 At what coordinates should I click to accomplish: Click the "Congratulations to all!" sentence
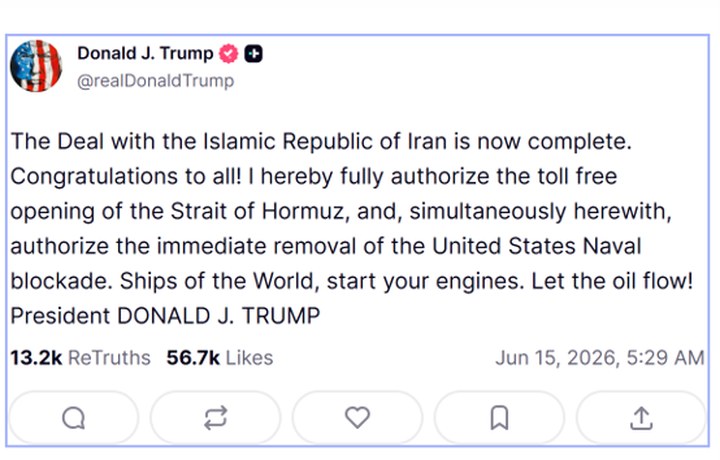[126, 177]
